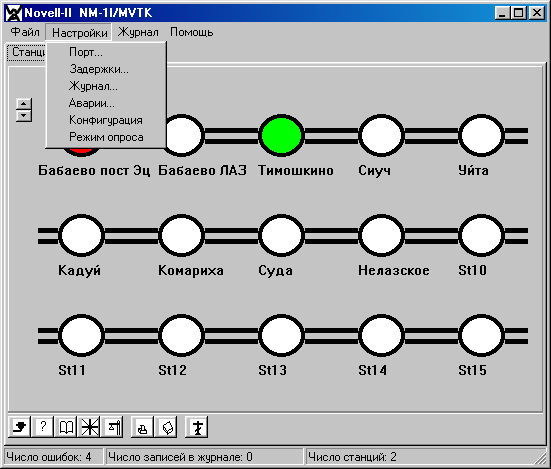
Task: Click the Уйта label text
Action: (473, 170)
